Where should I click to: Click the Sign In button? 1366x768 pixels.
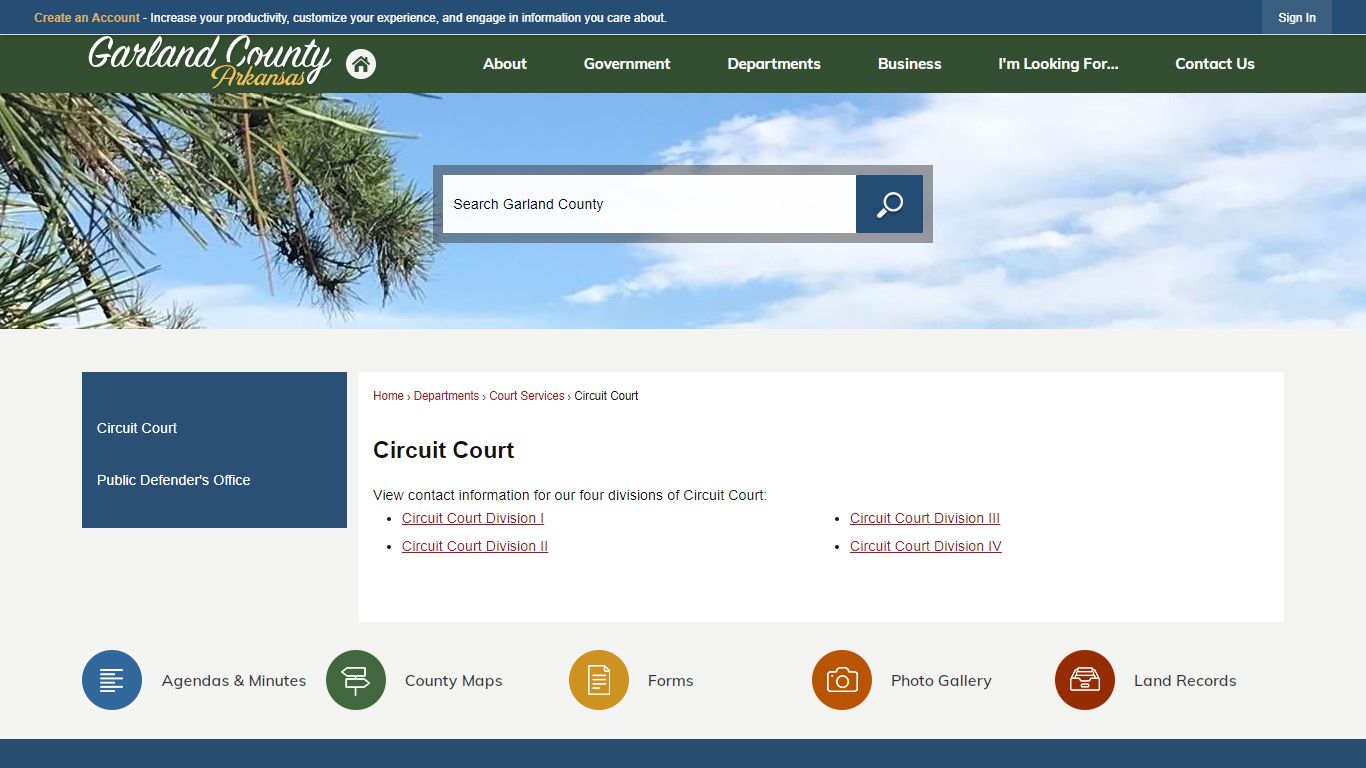(1297, 17)
